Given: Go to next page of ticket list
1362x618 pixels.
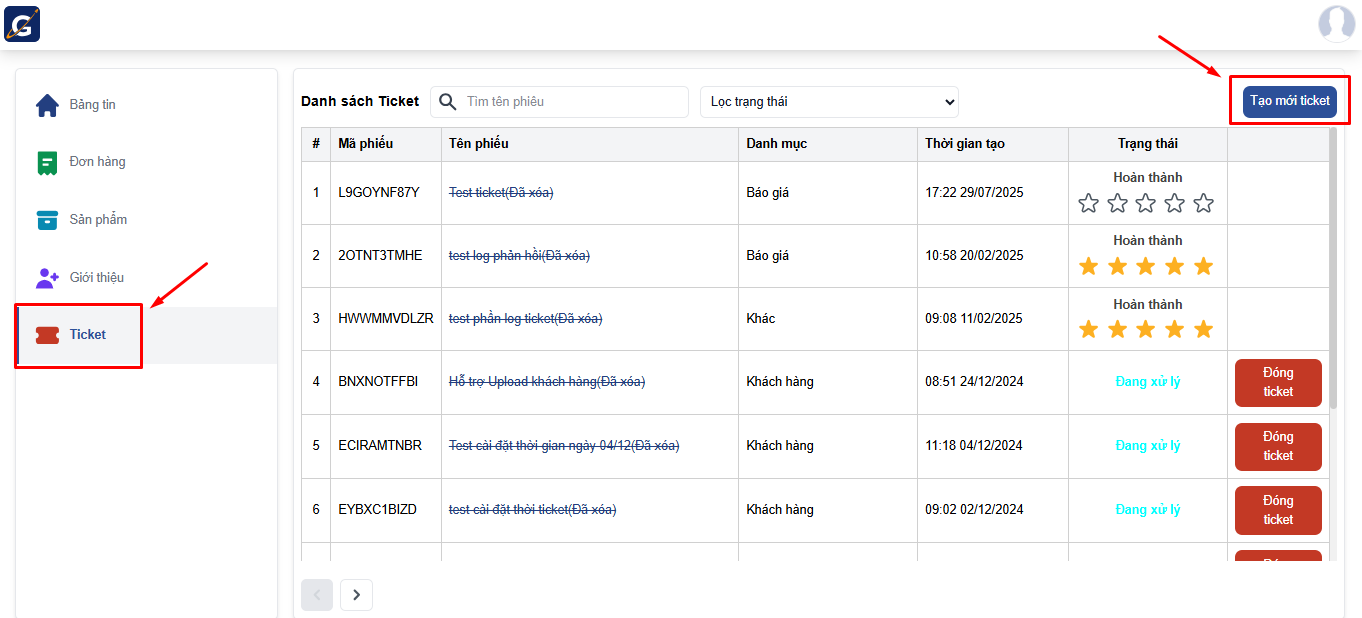Looking at the screenshot, I should coord(356,595).
